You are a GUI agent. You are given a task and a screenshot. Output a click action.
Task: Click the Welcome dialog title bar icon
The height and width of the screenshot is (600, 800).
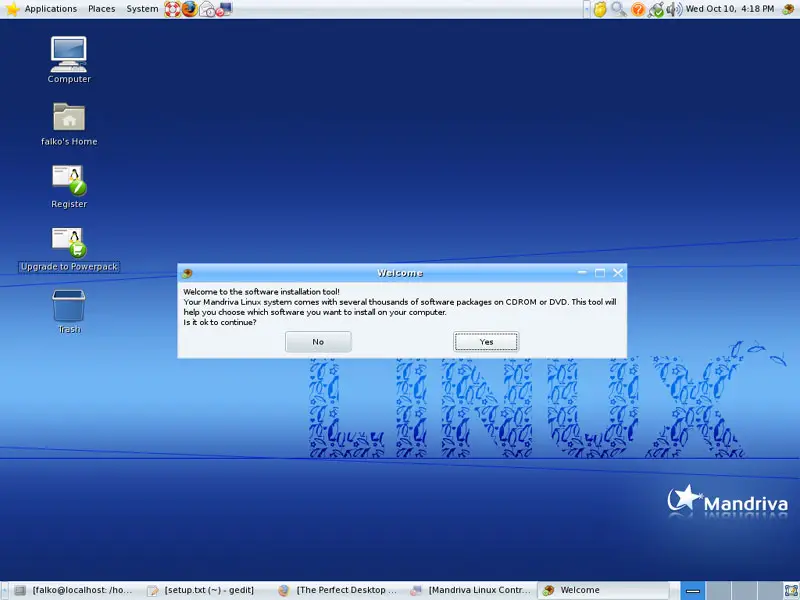coord(187,273)
